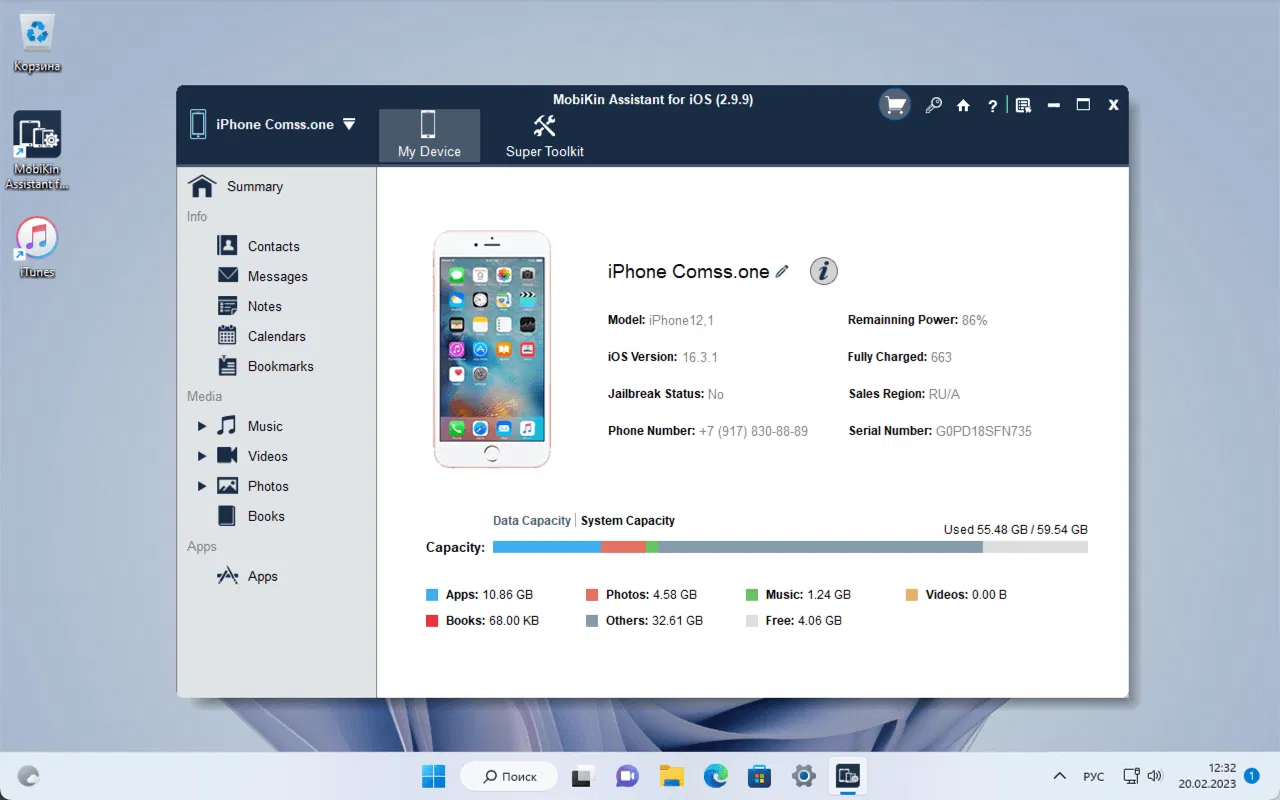Open File Explorer from the taskbar
Viewport: 1280px width, 800px height.
coord(671,776)
